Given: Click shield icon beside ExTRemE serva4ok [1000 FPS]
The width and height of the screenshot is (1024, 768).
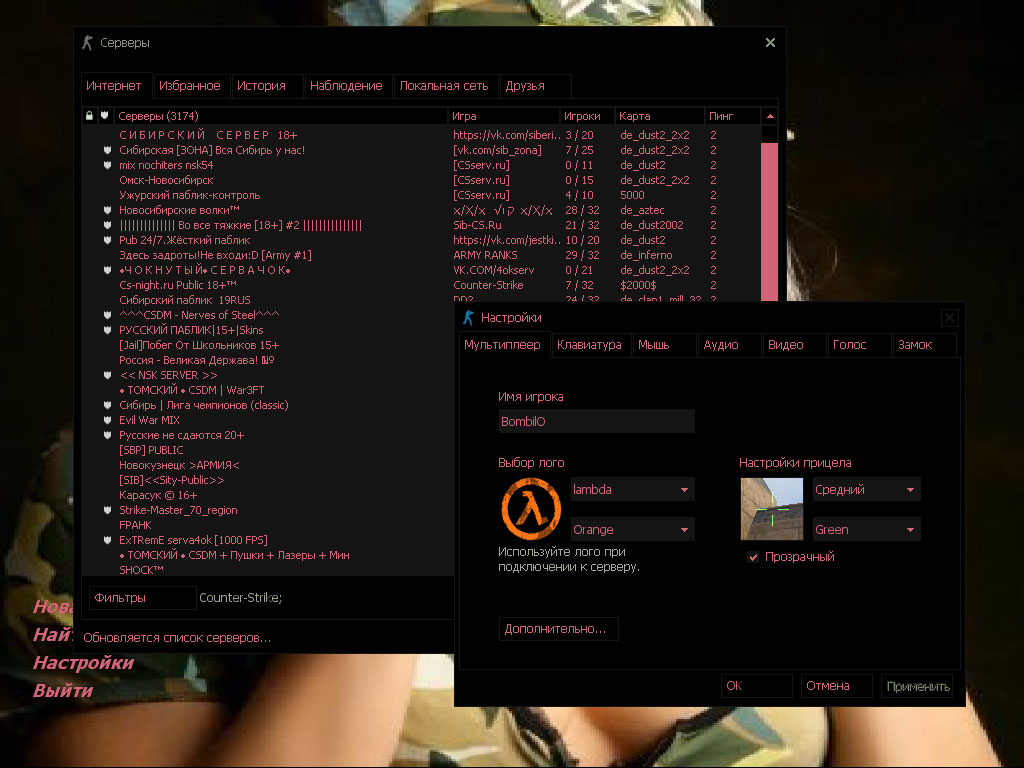Looking at the screenshot, I should [108, 541].
